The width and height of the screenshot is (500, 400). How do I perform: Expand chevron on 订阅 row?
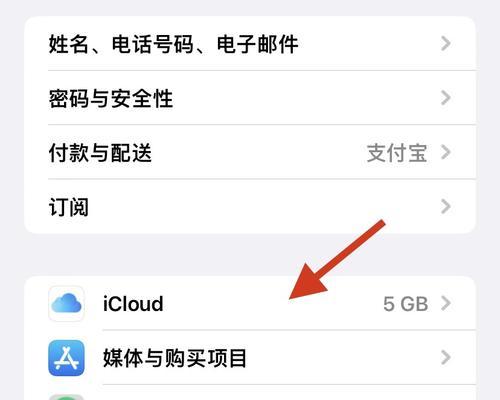click(446, 207)
